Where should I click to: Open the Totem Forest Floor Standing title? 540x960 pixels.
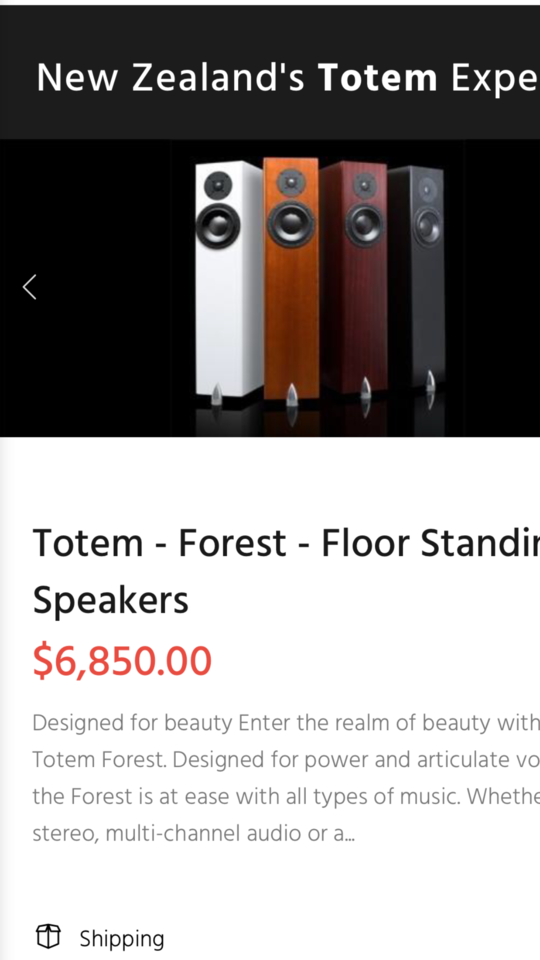click(x=286, y=571)
